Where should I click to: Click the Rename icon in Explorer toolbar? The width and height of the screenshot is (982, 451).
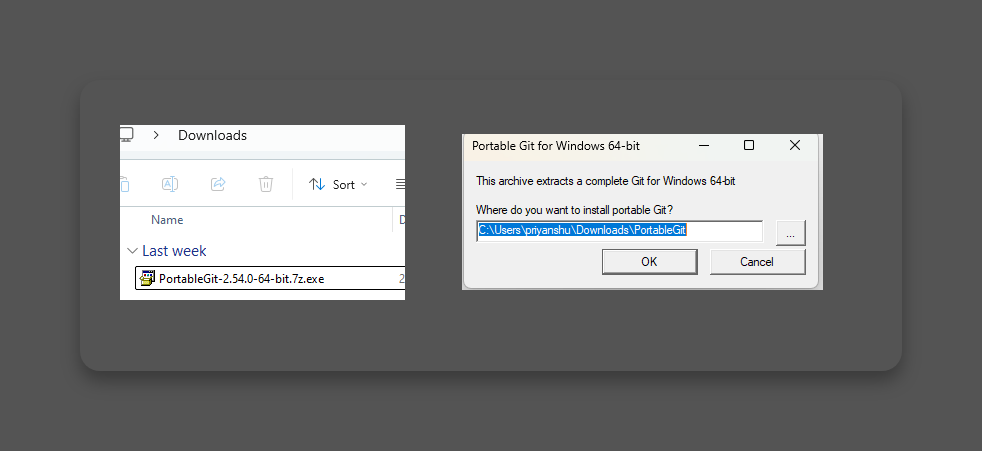[x=170, y=184]
